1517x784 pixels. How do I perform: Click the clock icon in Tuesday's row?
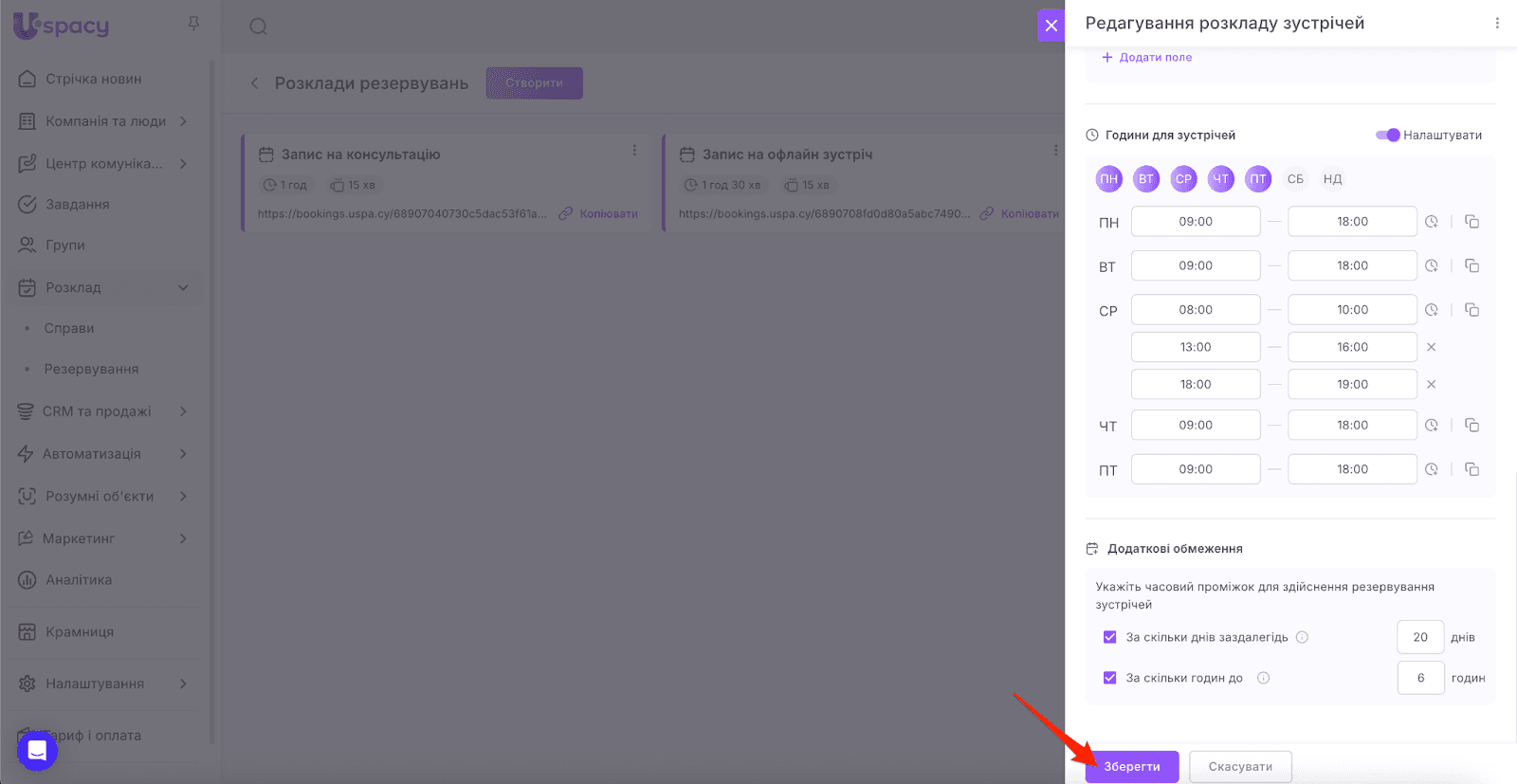tap(1432, 266)
